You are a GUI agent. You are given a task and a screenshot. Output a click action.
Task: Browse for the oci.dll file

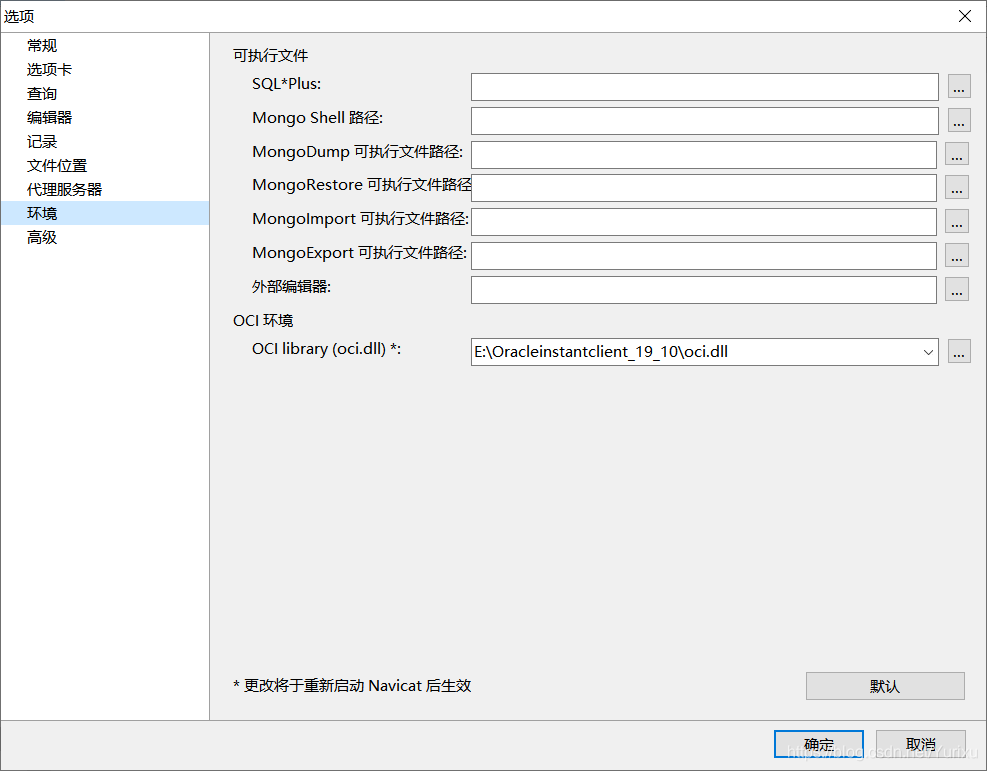click(x=959, y=352)
